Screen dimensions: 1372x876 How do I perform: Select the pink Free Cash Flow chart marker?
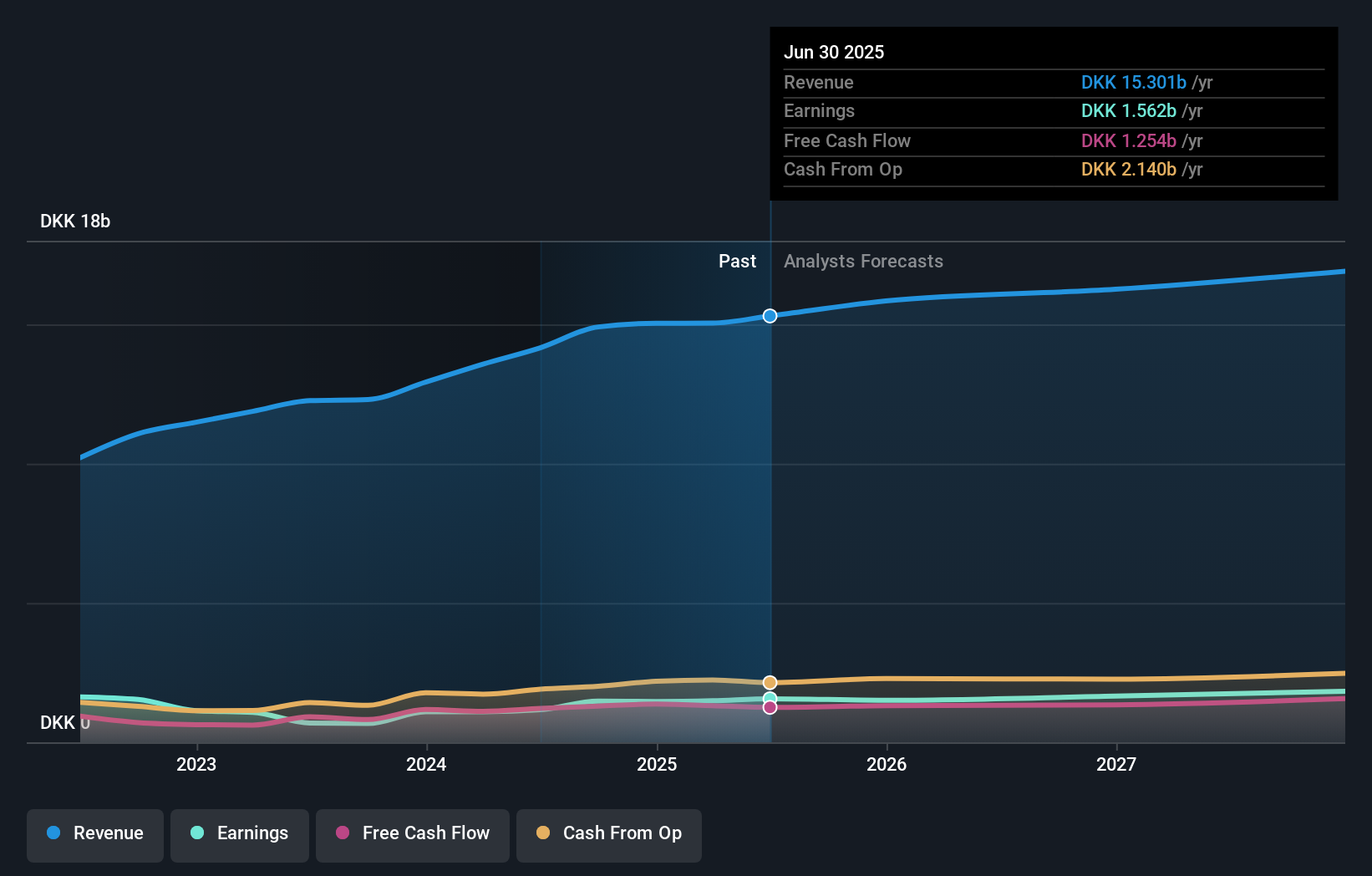(x=770, y=708)
